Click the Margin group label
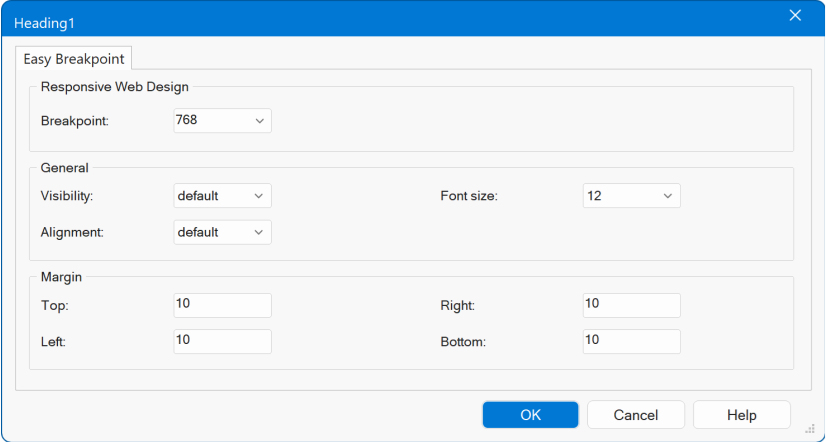This screenshot has width=826, height=444. point(62,277)
